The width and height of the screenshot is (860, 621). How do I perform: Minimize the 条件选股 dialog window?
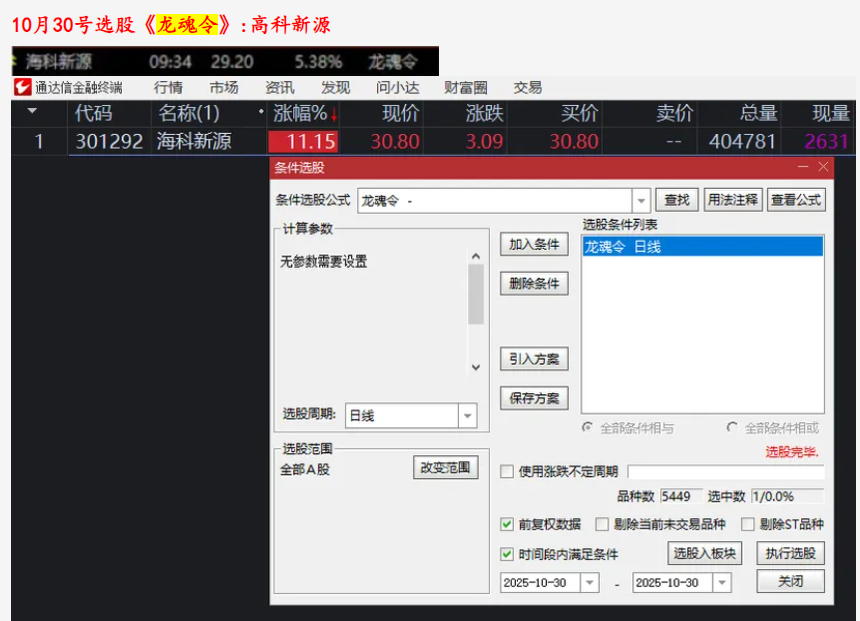tap(803, 167)
